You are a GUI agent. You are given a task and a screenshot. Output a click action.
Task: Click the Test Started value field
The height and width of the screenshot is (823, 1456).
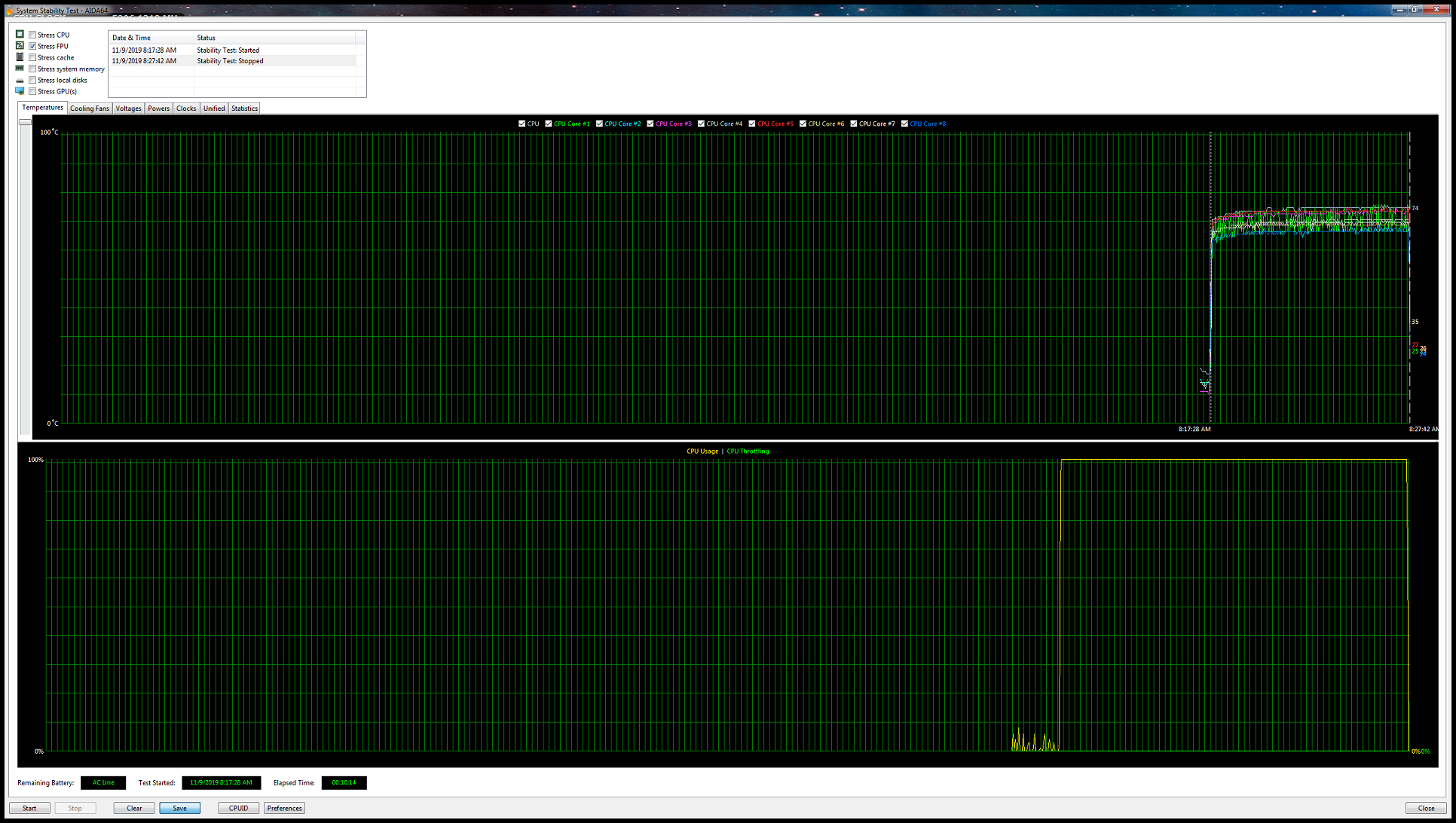click(222, 783)
